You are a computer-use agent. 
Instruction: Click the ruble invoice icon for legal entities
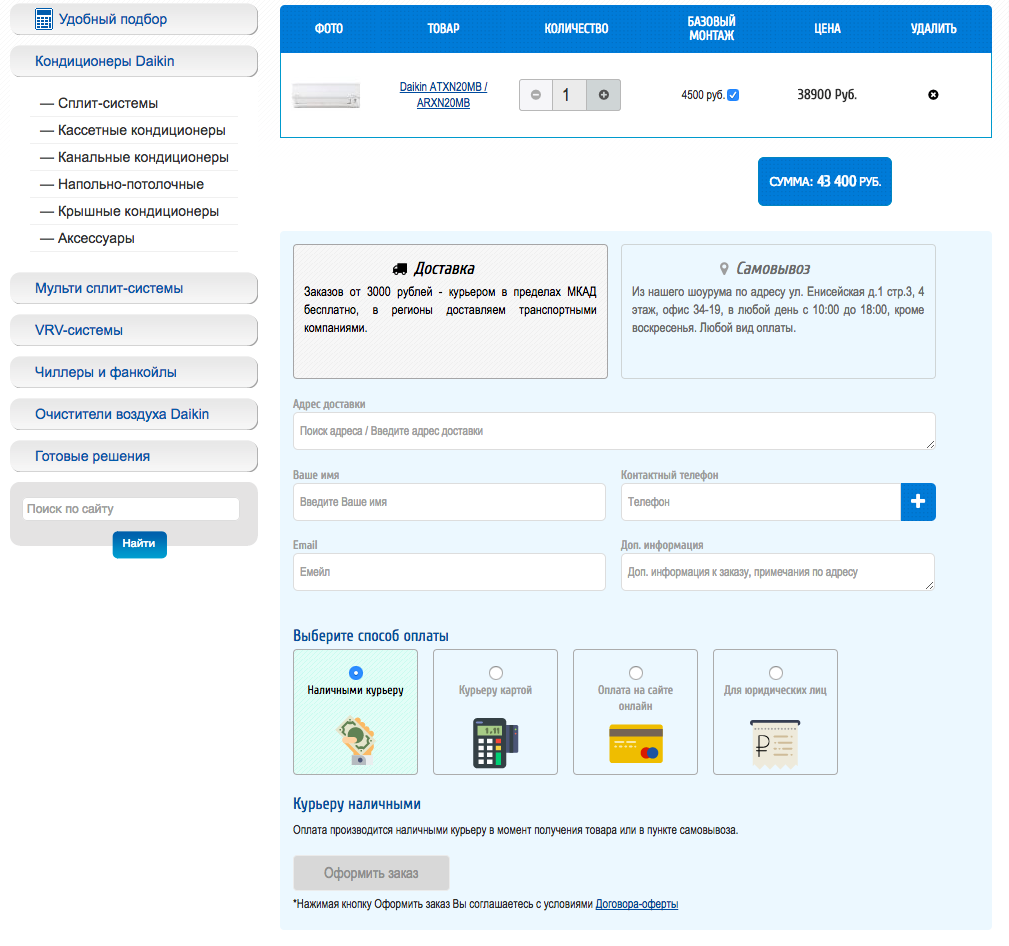775,744
